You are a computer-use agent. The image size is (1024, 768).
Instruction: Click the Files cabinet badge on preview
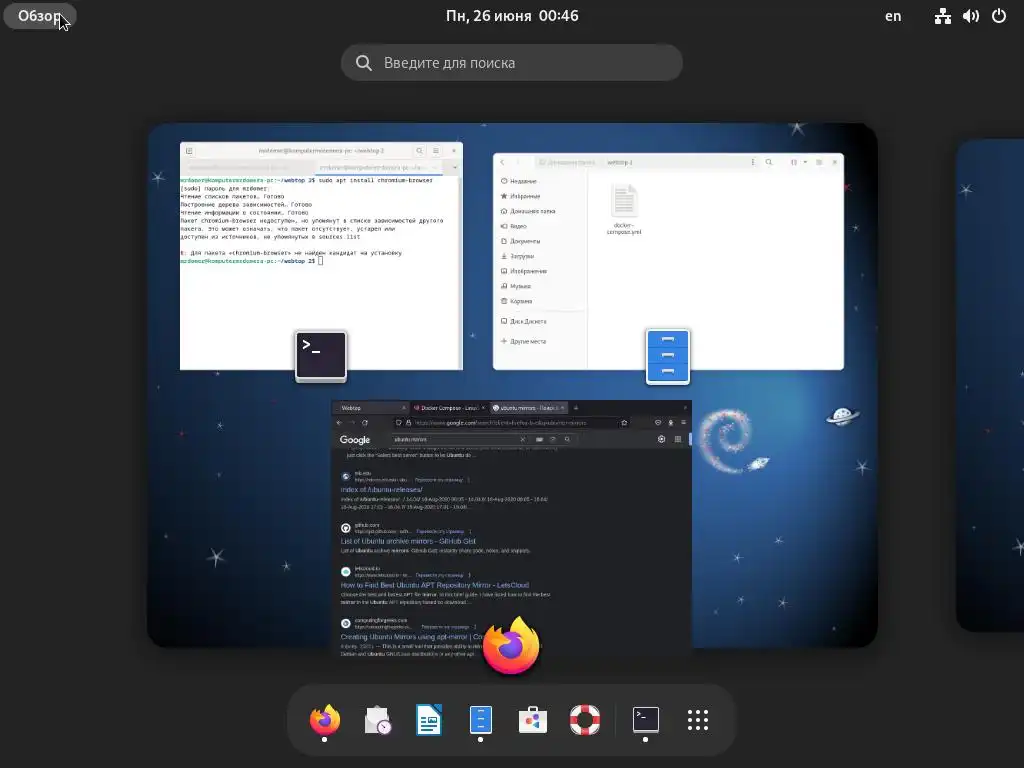[667, 356]
